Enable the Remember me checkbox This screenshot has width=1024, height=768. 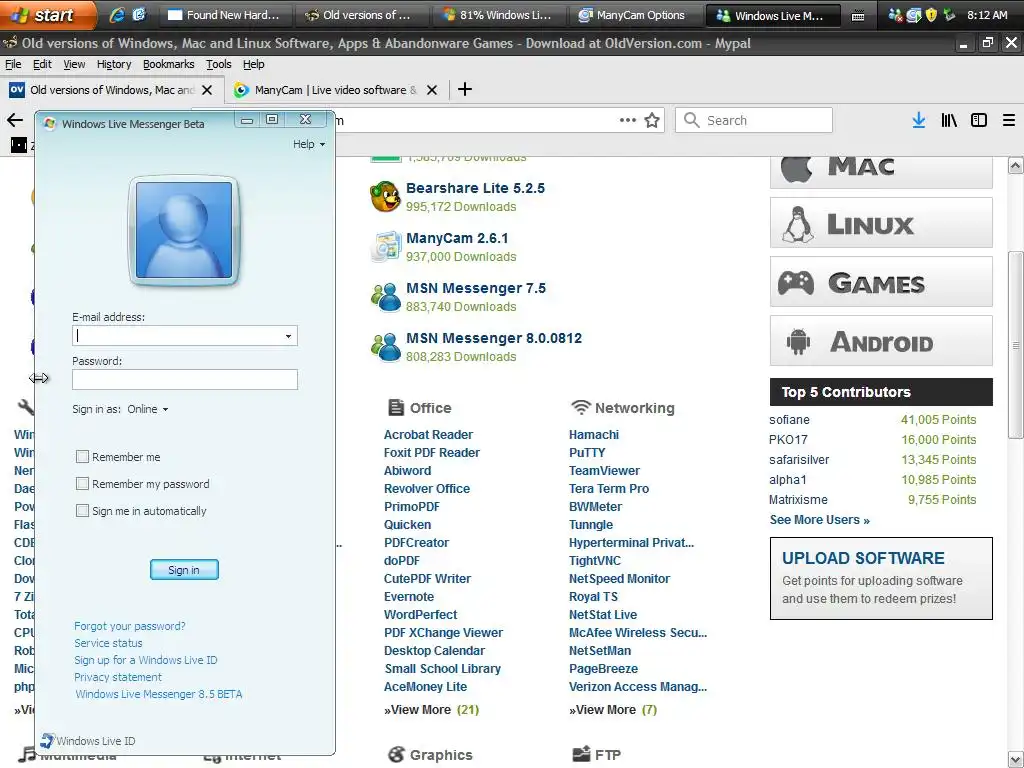pos(82,456)
